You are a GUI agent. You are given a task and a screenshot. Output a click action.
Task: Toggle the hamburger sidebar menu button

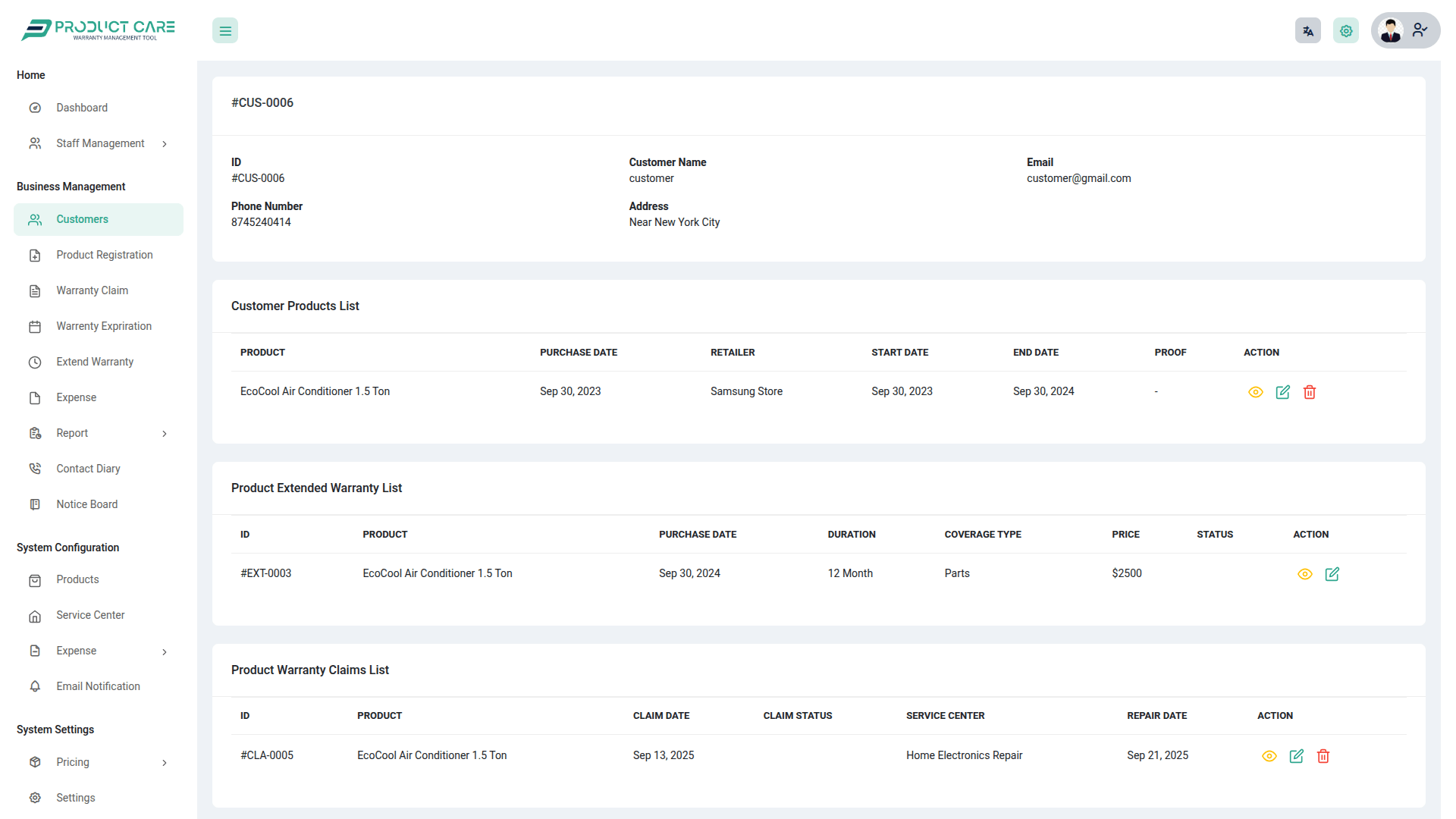point(225,31)
